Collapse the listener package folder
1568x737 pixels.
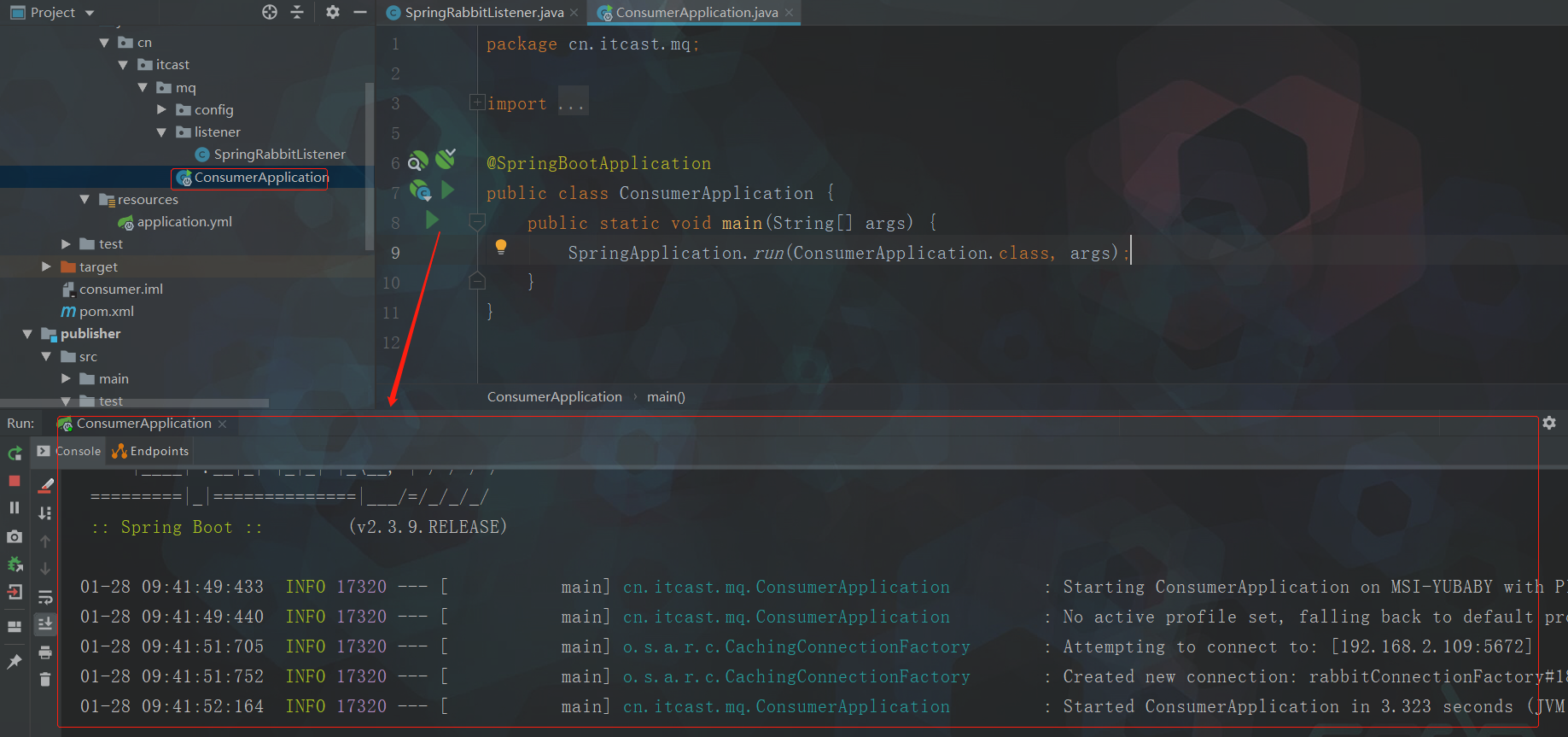point(161,132)
